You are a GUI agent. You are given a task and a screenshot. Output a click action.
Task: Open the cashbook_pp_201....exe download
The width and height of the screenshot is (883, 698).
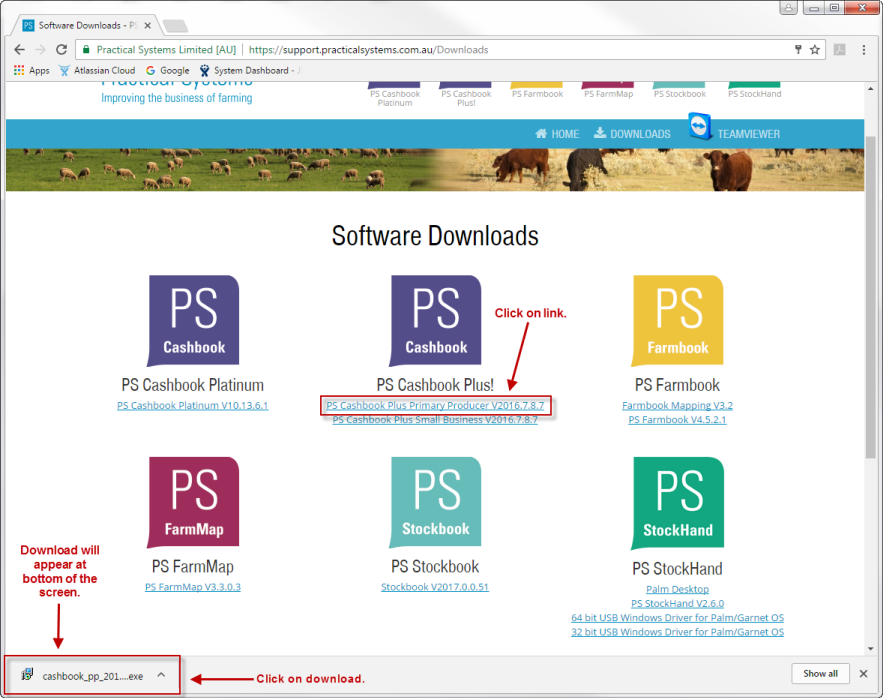[93, 675]
